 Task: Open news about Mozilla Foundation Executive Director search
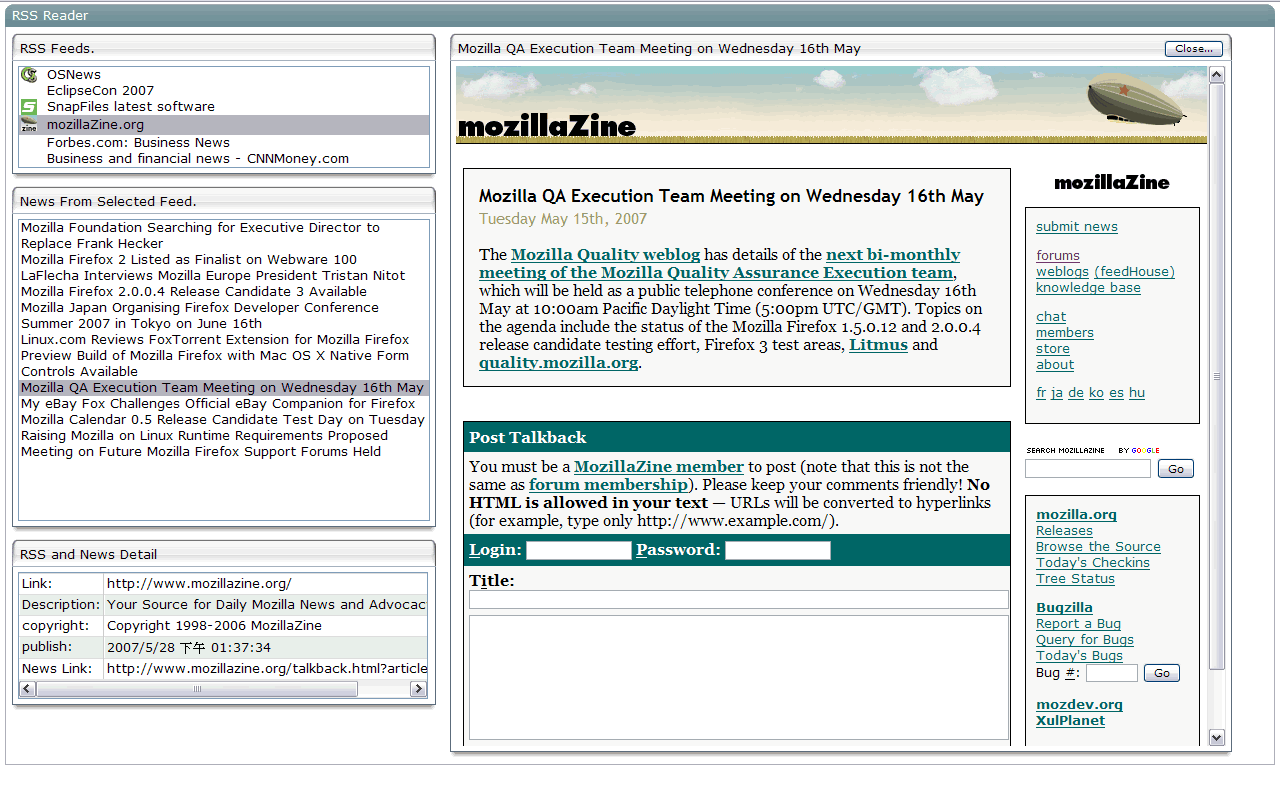pos(224,236)
